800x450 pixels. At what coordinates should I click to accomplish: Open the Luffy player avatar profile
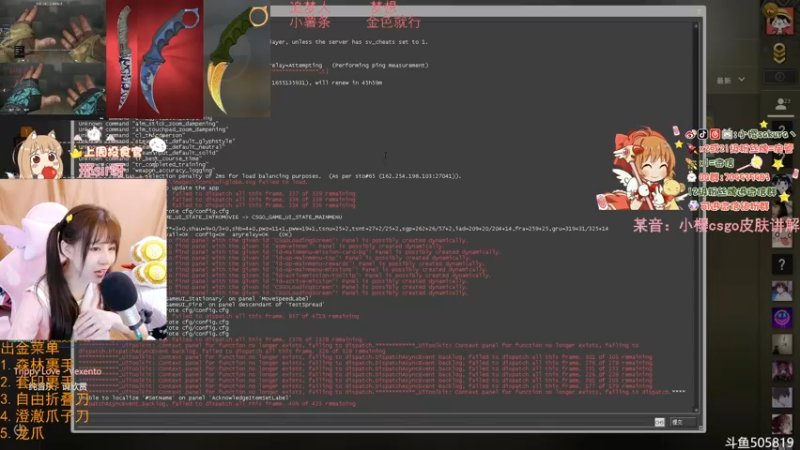[780, 19]
